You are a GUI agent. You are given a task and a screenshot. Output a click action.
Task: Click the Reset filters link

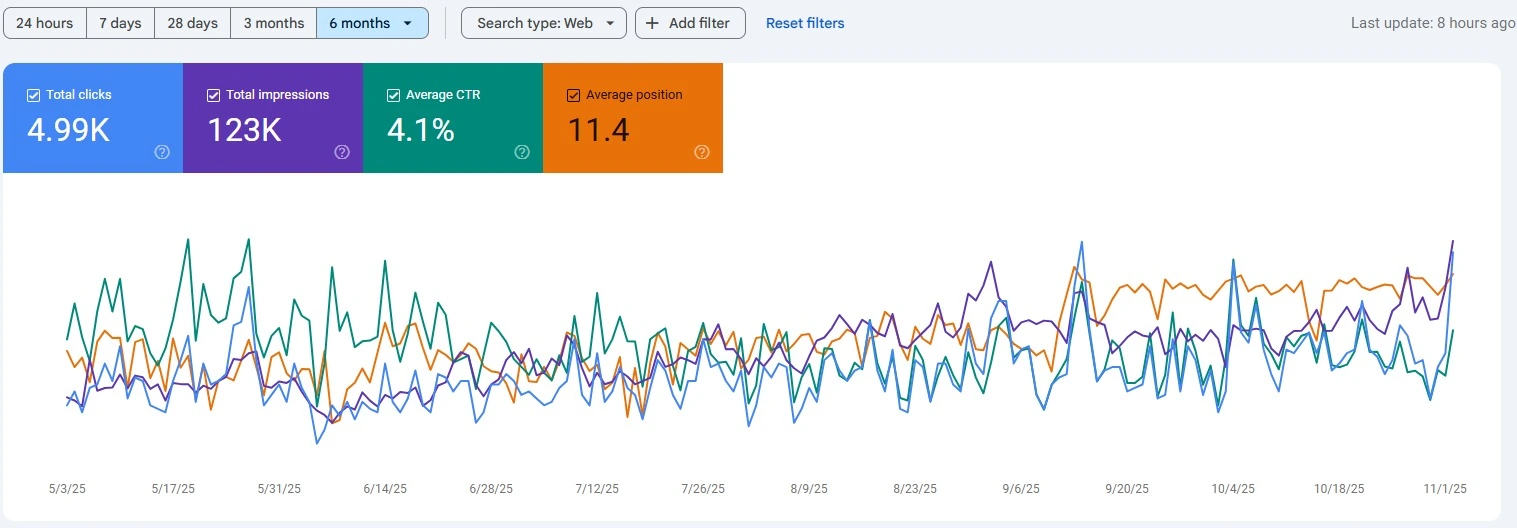[805, 23]
